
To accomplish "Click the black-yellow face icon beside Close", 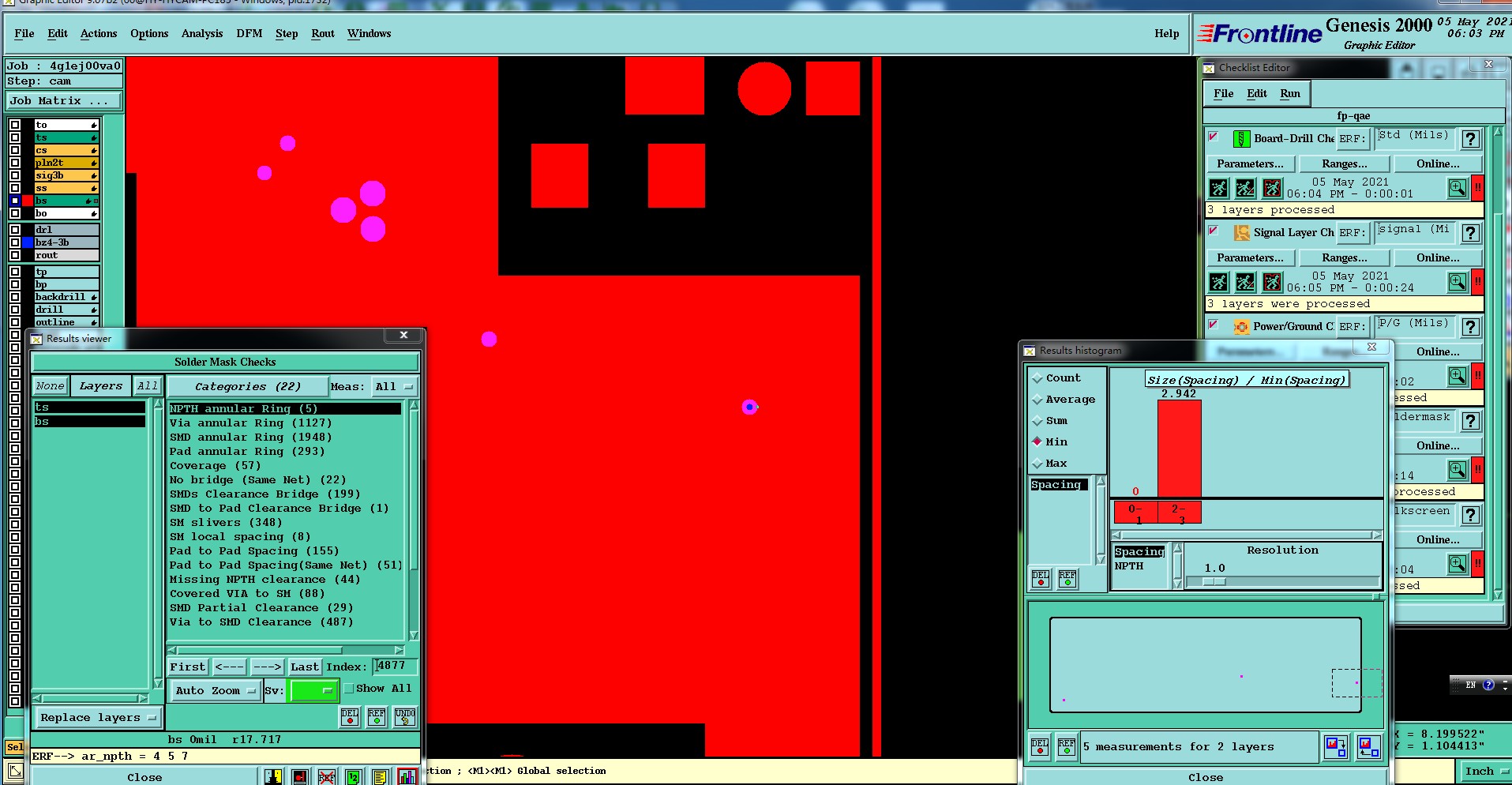I will (273, 776).
